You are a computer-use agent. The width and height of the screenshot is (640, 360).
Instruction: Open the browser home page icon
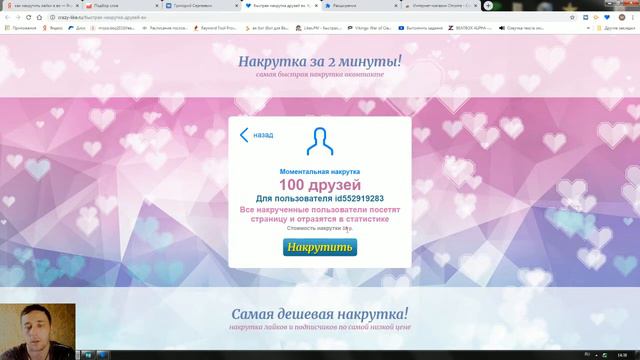tap(39, 18)
